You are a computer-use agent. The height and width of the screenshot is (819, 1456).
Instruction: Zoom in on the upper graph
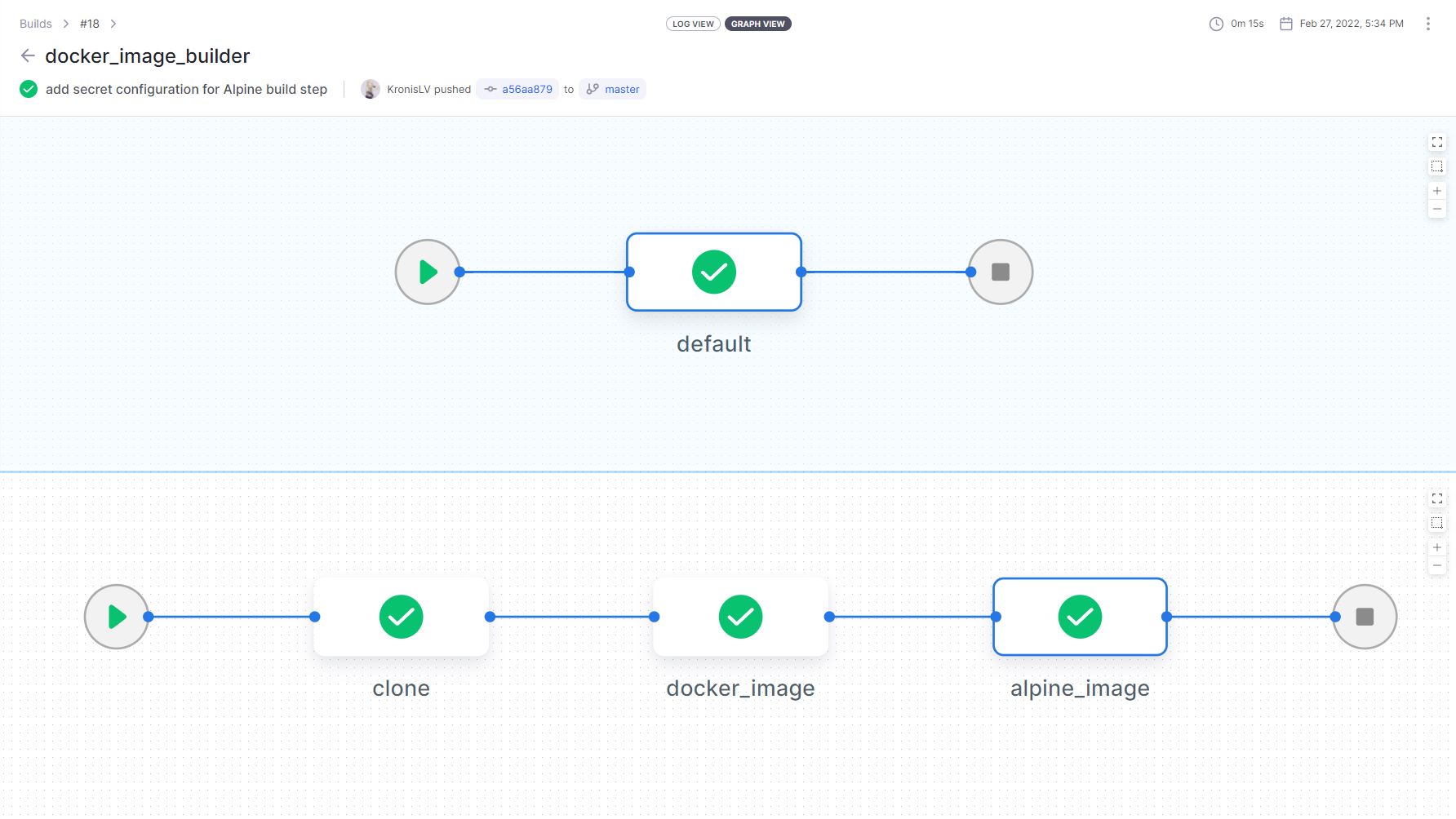coord(1437,191)
